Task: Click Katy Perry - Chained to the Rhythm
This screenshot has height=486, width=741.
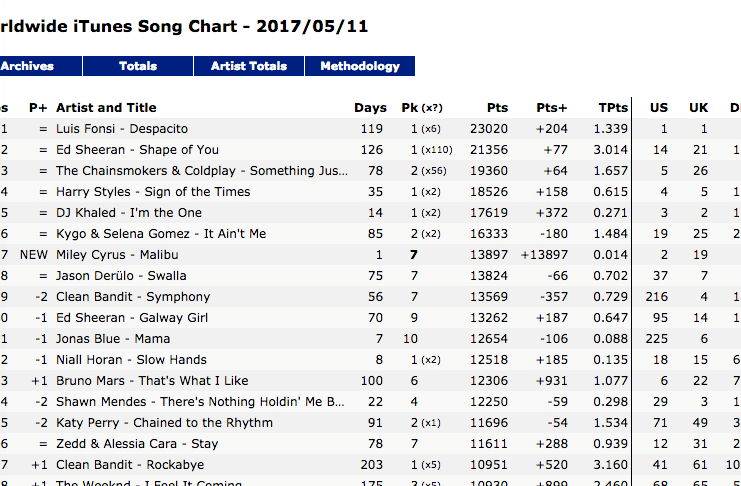Action: [x=164, y=423]
